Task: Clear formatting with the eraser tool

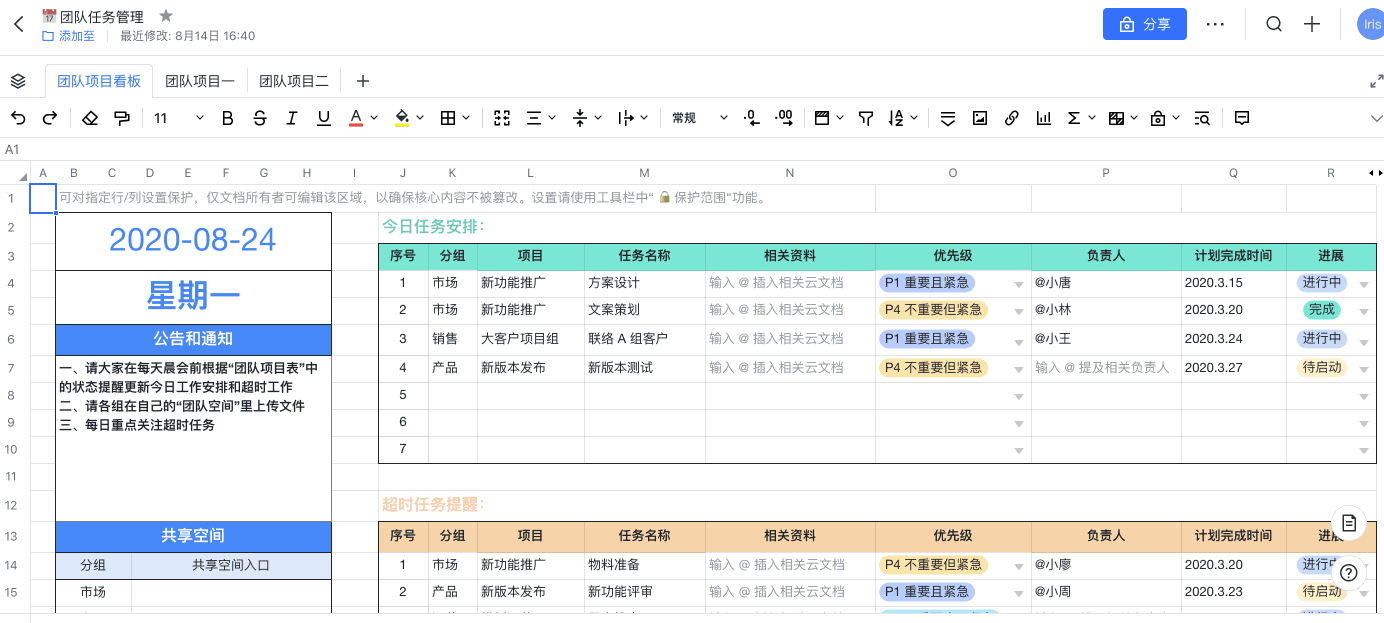Action: [90, 118]
